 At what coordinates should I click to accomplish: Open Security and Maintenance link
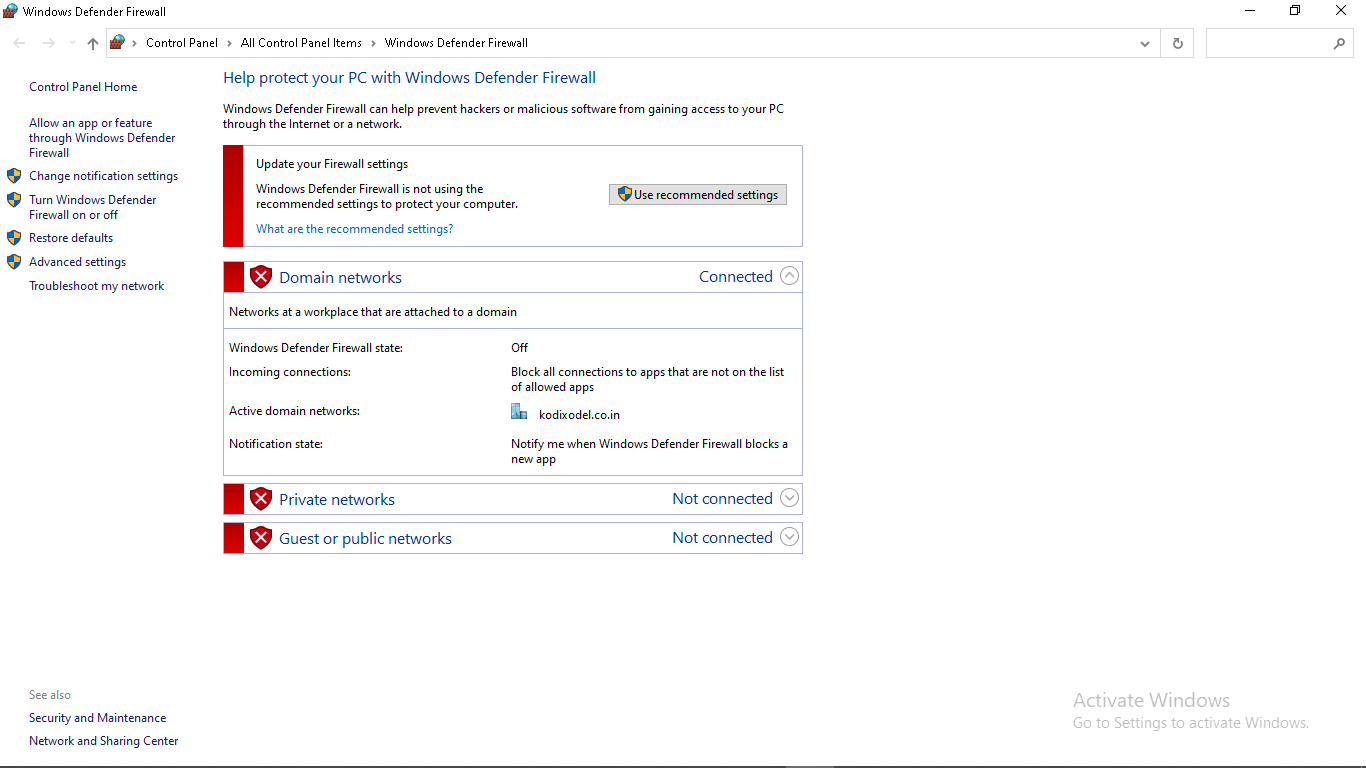[x=97, y=718]
